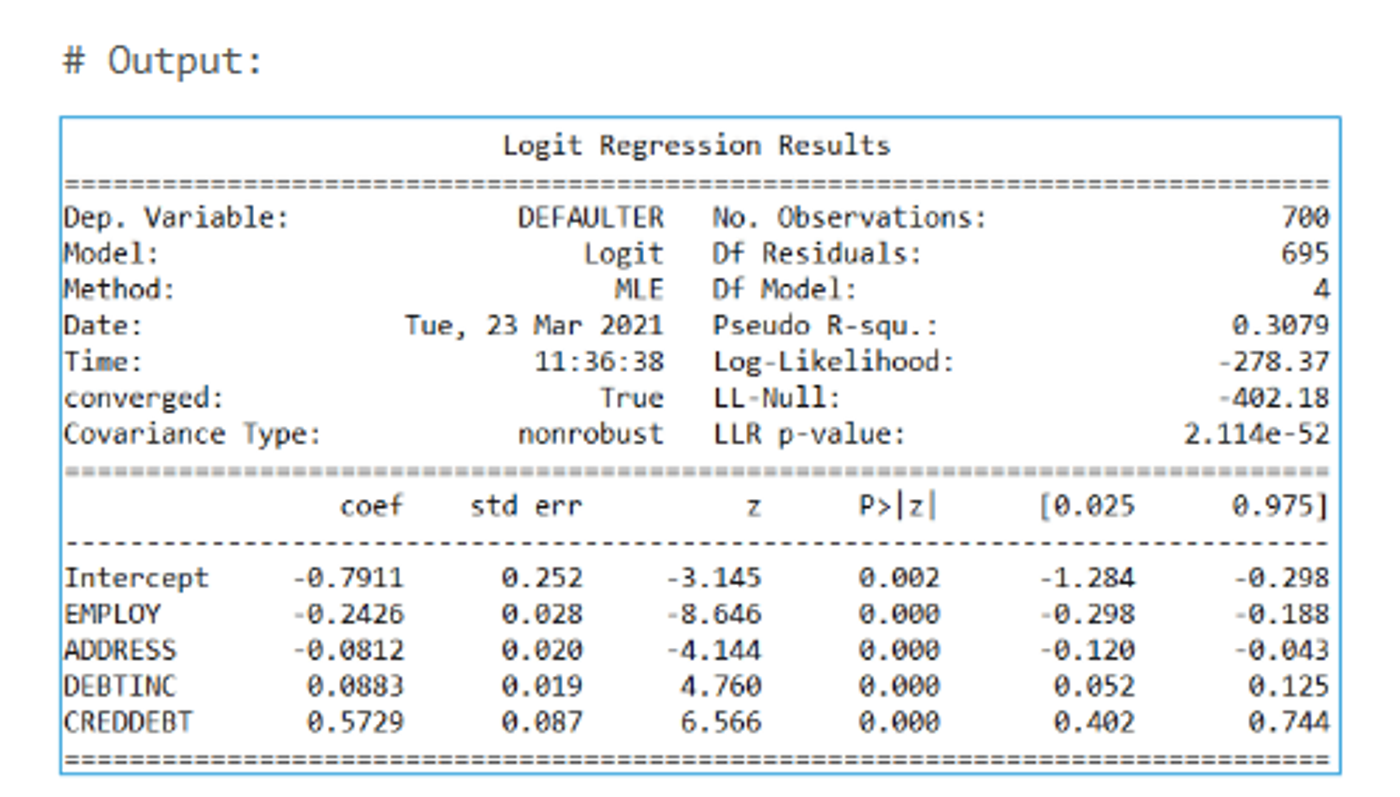The width and height of the screenshot is (1400, 797).
Task: Click the 'P>|z|' column header
Action: (x=897, y=506)
